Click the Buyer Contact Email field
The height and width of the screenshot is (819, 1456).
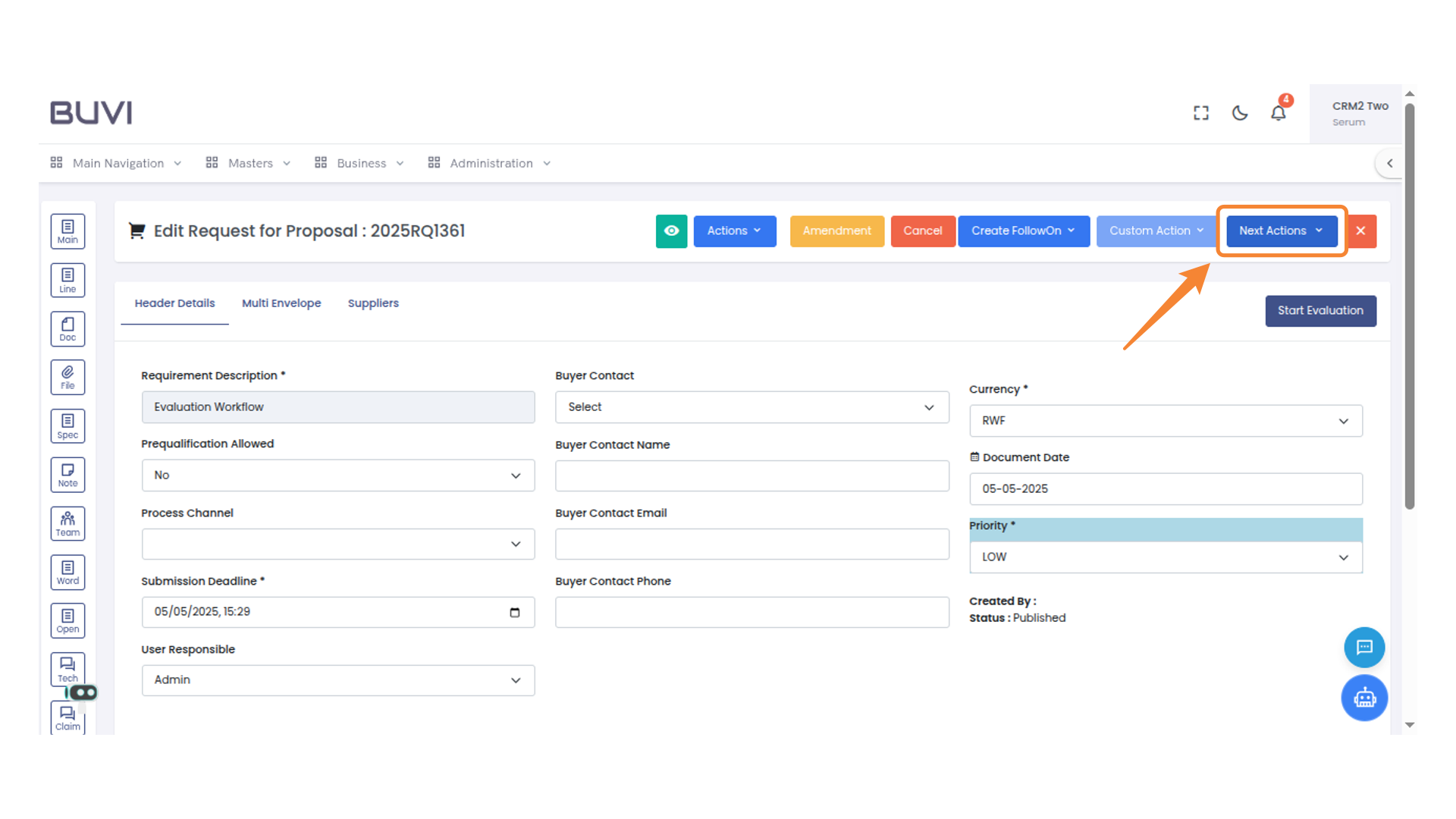[x=752, y=544]
